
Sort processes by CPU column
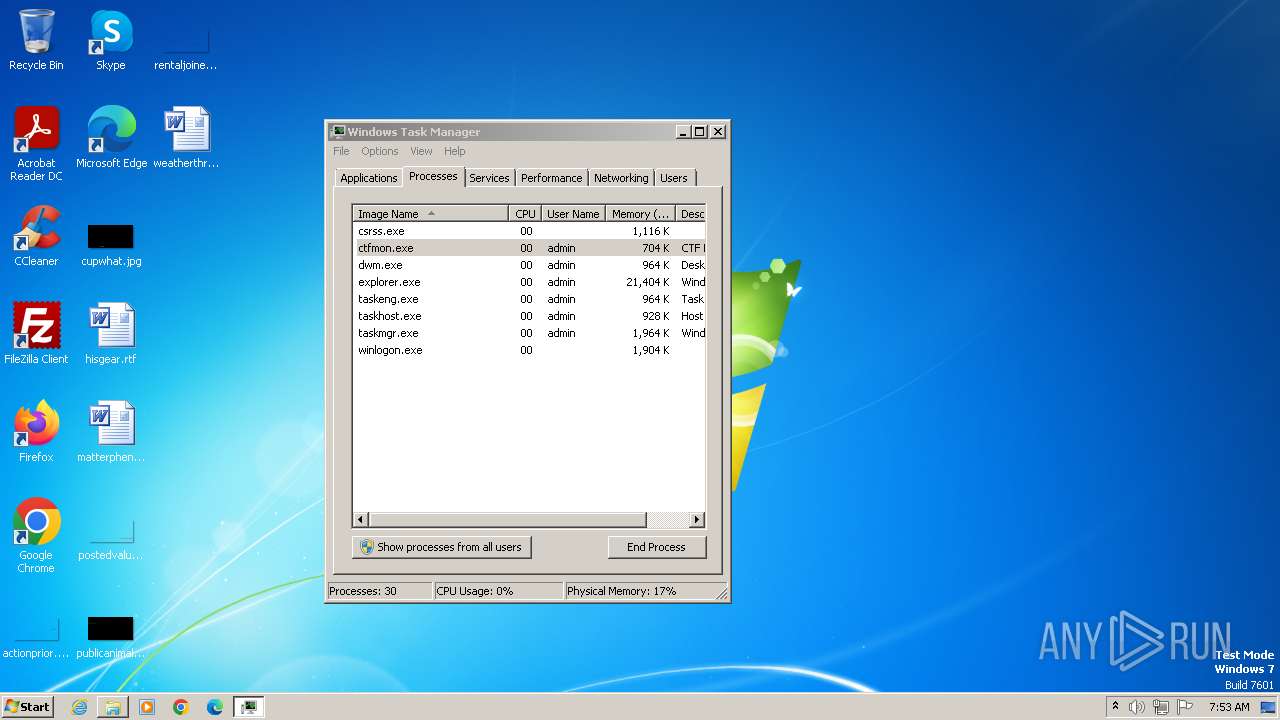pyautogui.click(x=525, y=214)
